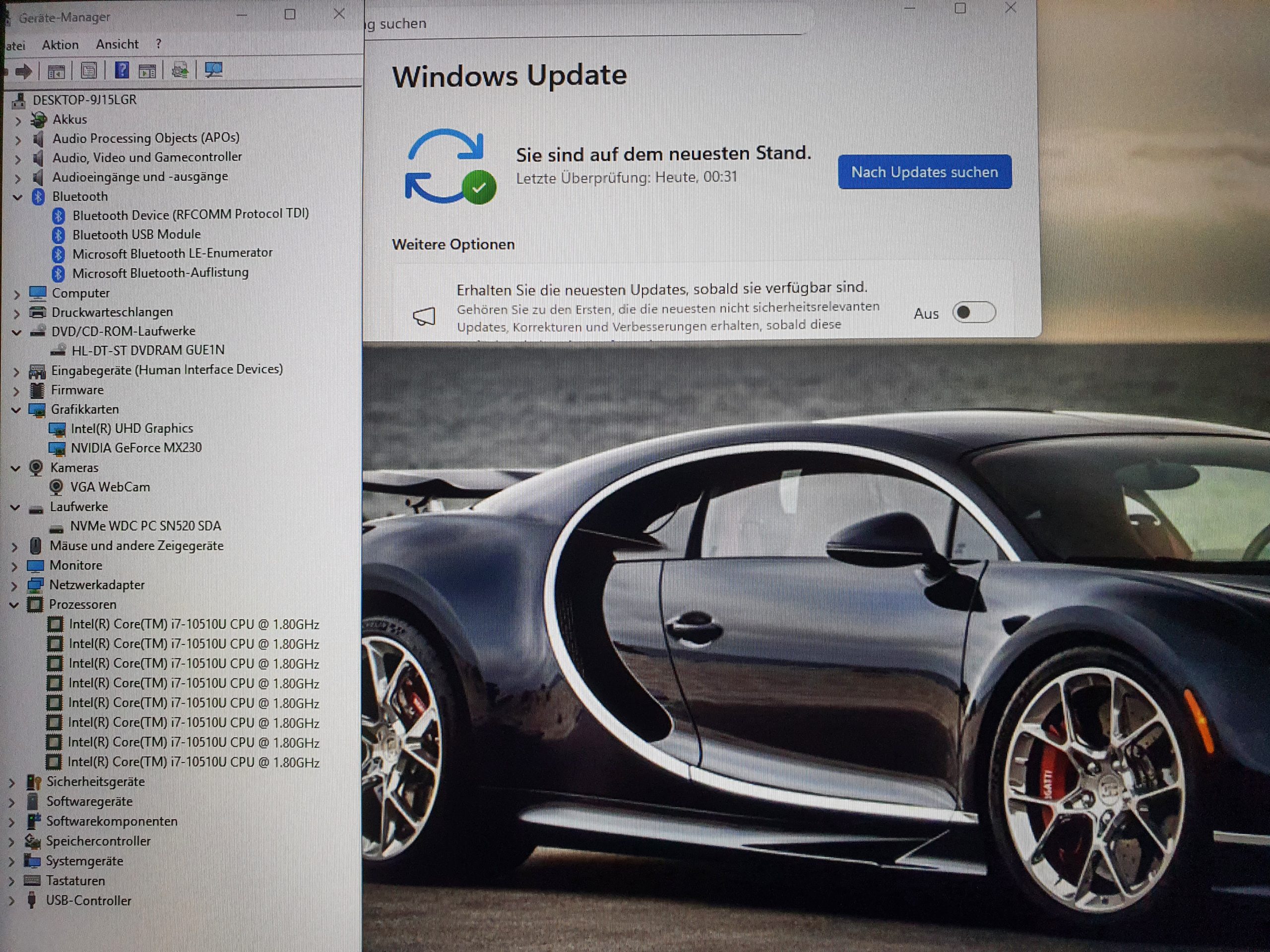Open the Properties toolbar icon
The width and height of the screenshot is (1270, 952).
pos(89,71)
